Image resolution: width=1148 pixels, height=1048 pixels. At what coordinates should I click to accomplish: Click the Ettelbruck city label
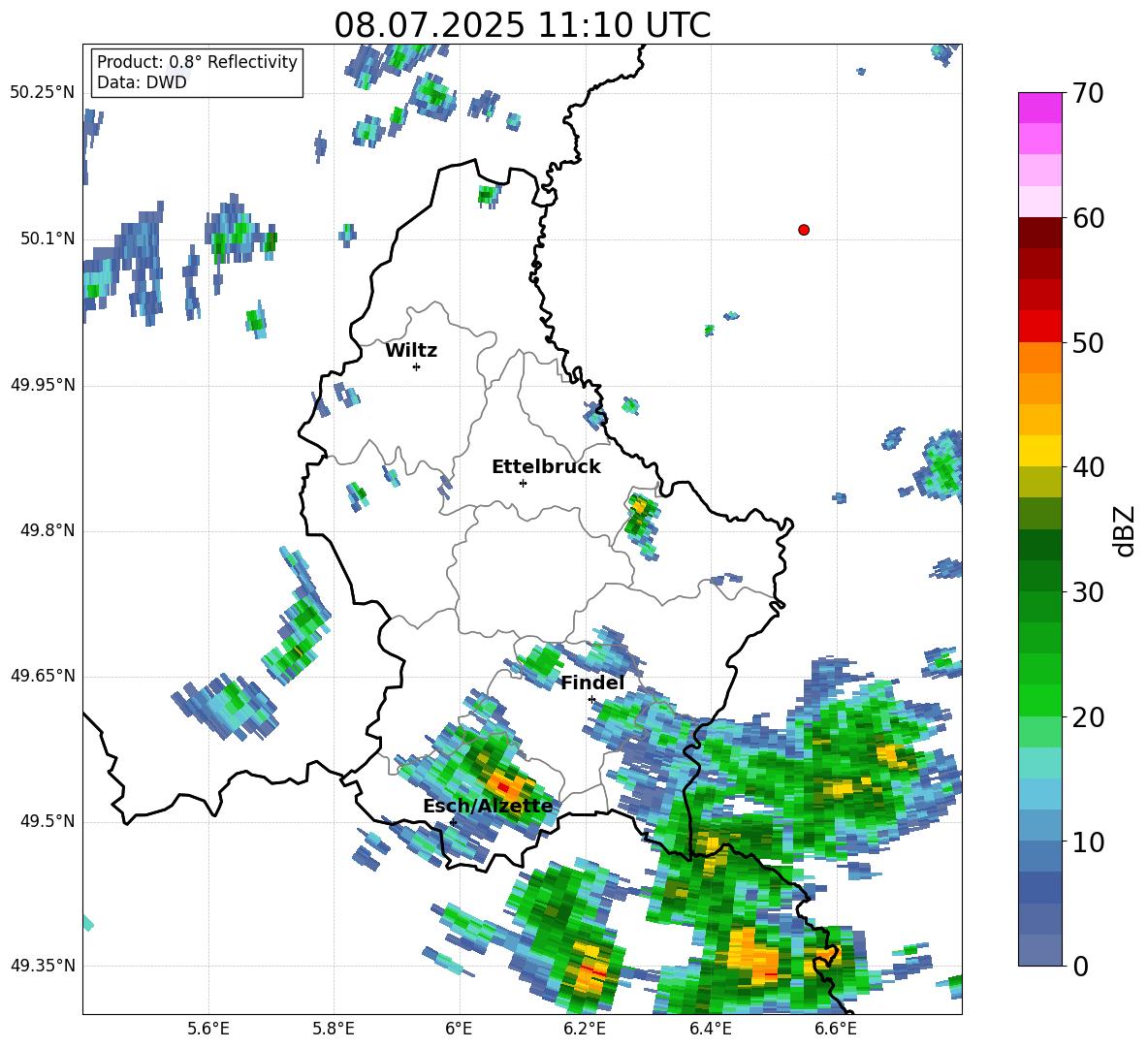tap(546, 467)
